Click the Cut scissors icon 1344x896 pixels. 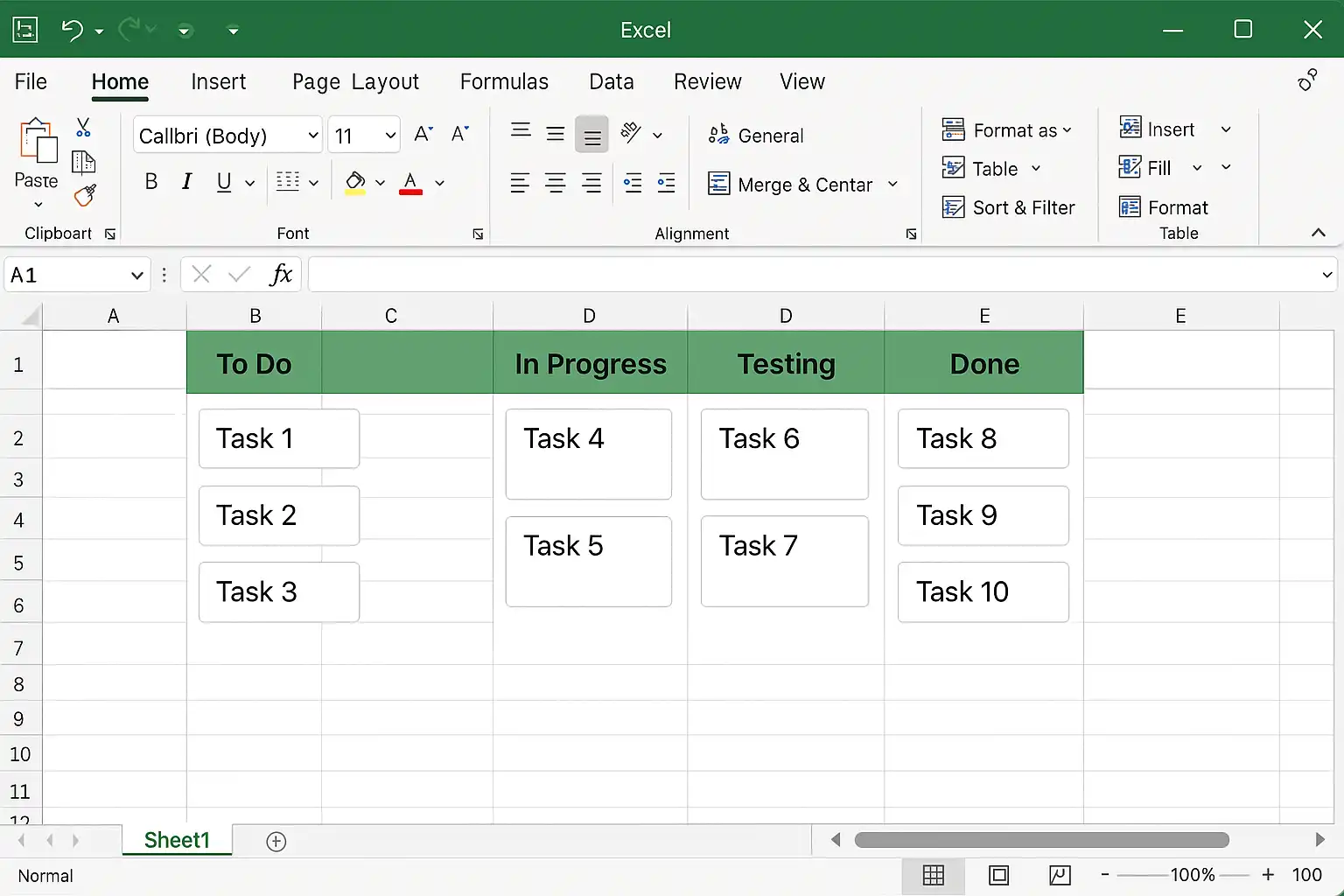point(83,128)
